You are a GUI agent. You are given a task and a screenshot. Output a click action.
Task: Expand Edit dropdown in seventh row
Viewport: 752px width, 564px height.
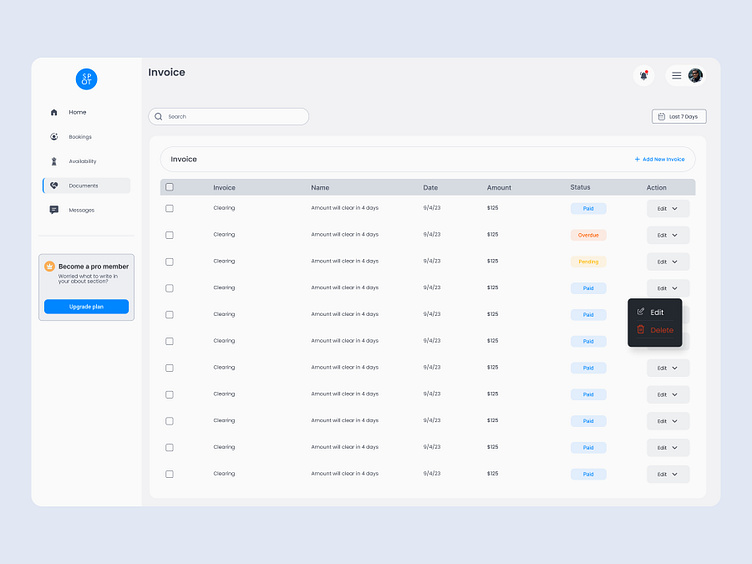coord(668,368)
